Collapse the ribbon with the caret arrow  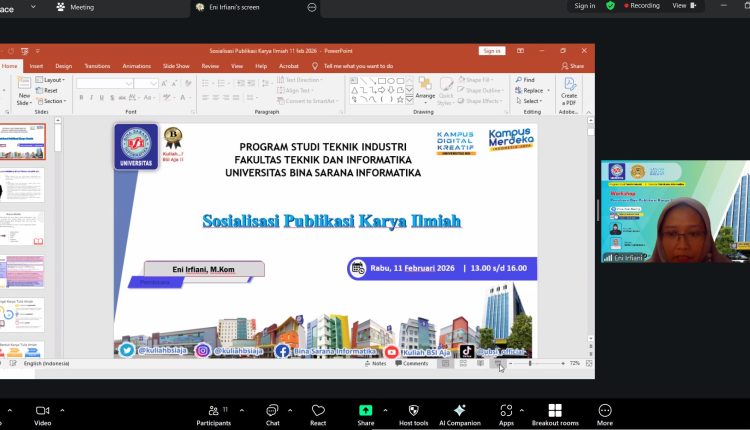point(589,112)
